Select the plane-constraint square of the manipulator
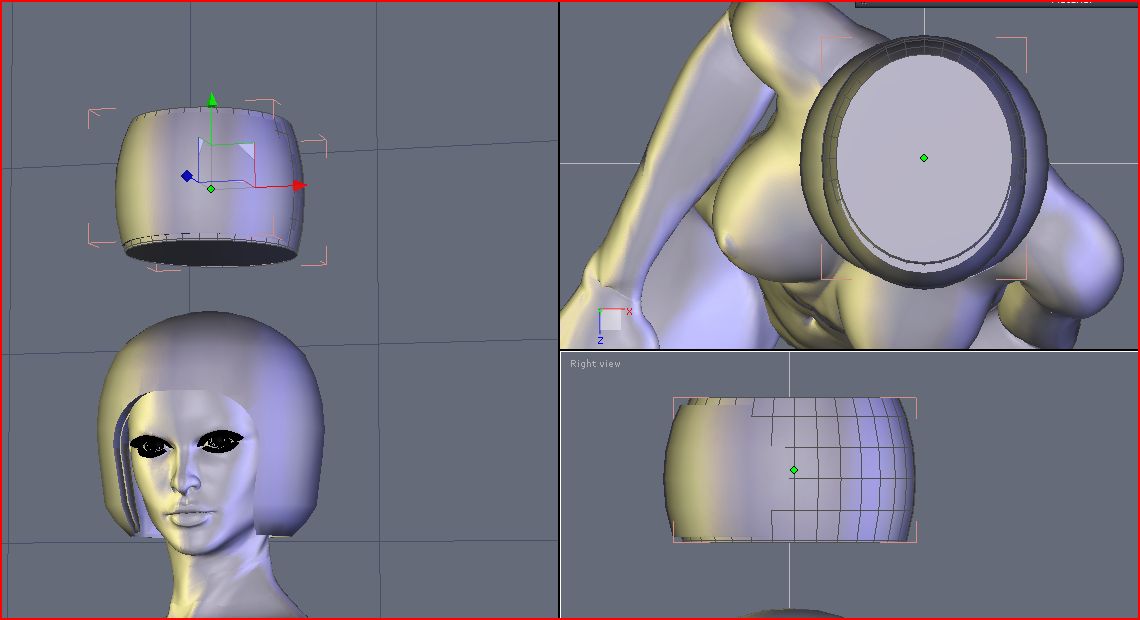Screen dimensions: 1140x620 (x=227, y=163)
